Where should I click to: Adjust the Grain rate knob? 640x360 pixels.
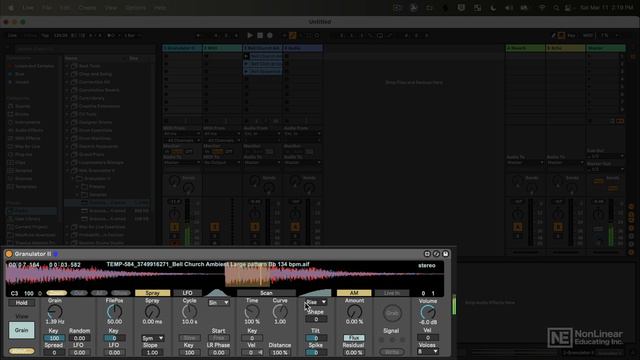point(55,311)
